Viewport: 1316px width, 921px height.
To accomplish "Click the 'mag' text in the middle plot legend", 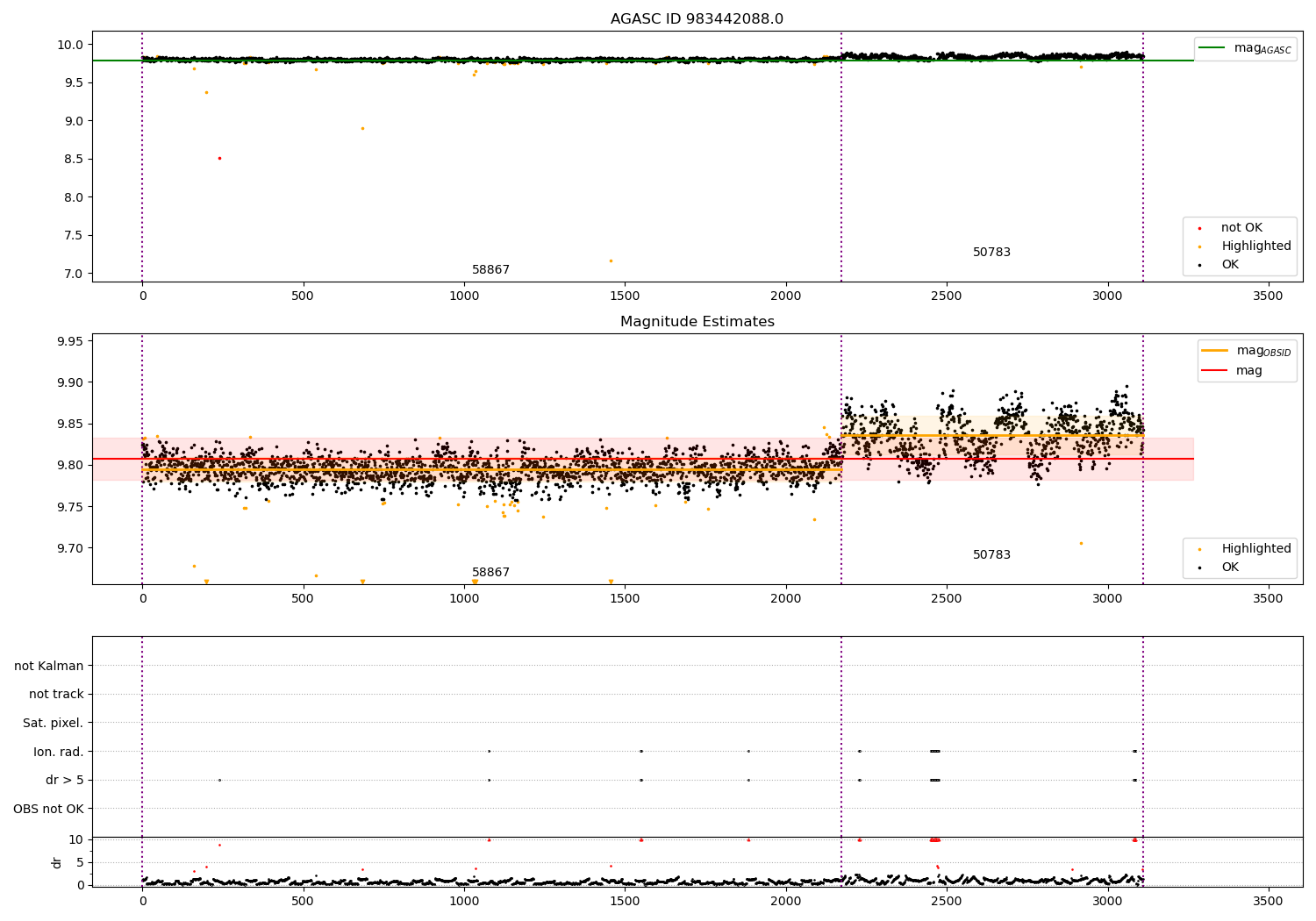I will tap(1249, 371).
